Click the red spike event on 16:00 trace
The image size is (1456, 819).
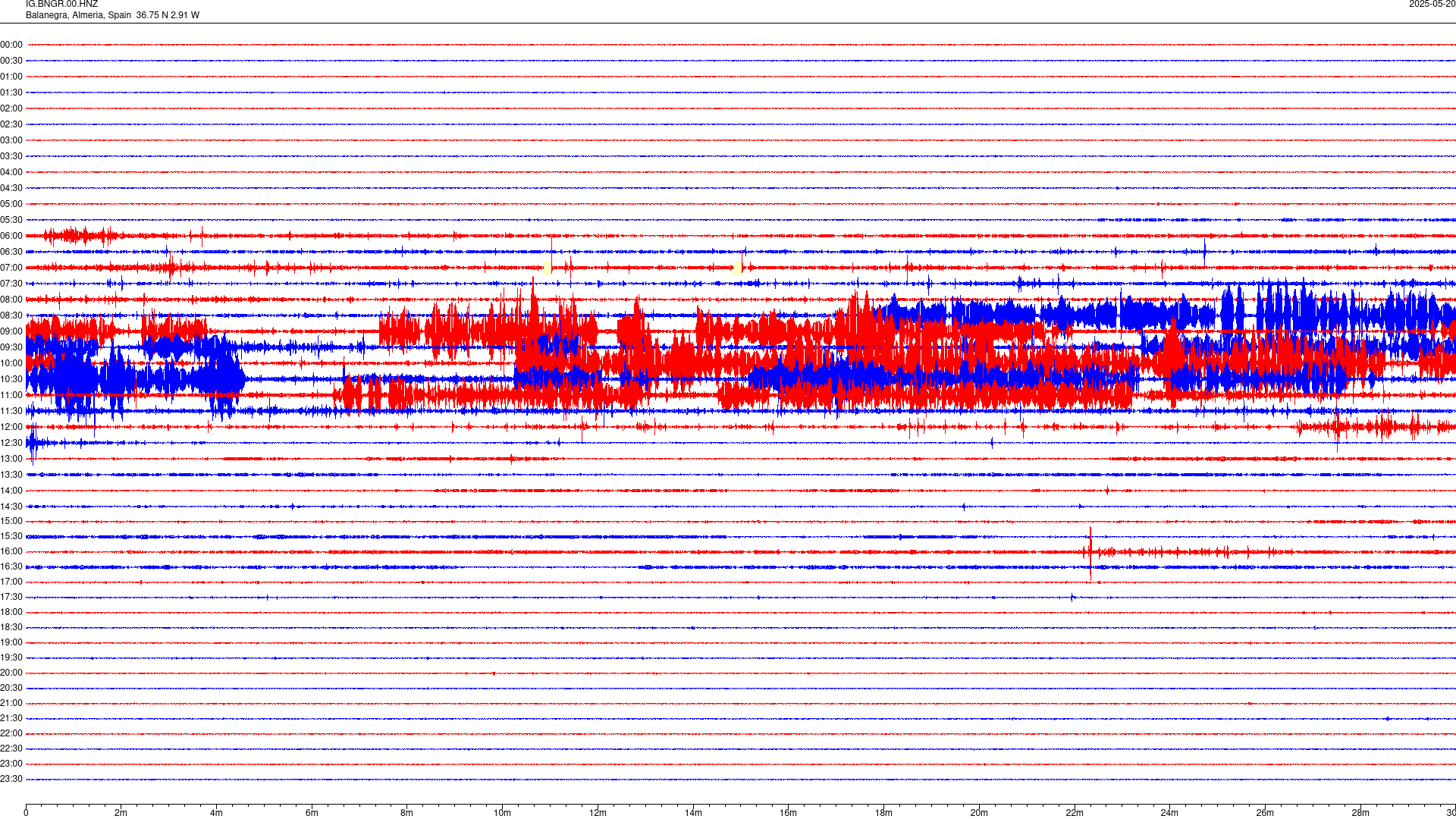click(x=1090, y=553)
